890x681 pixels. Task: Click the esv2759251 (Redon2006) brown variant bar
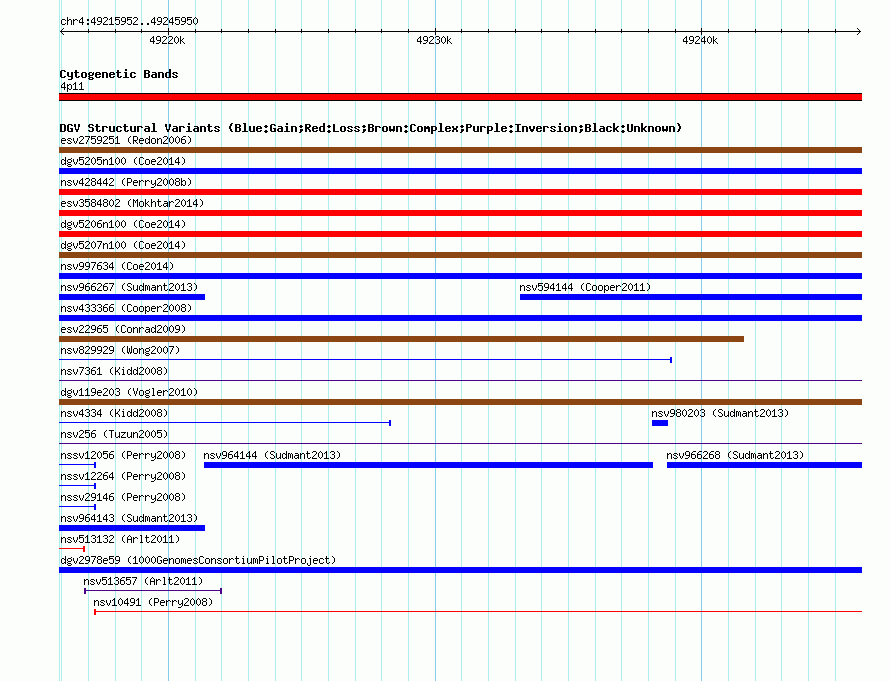(460, 150)
